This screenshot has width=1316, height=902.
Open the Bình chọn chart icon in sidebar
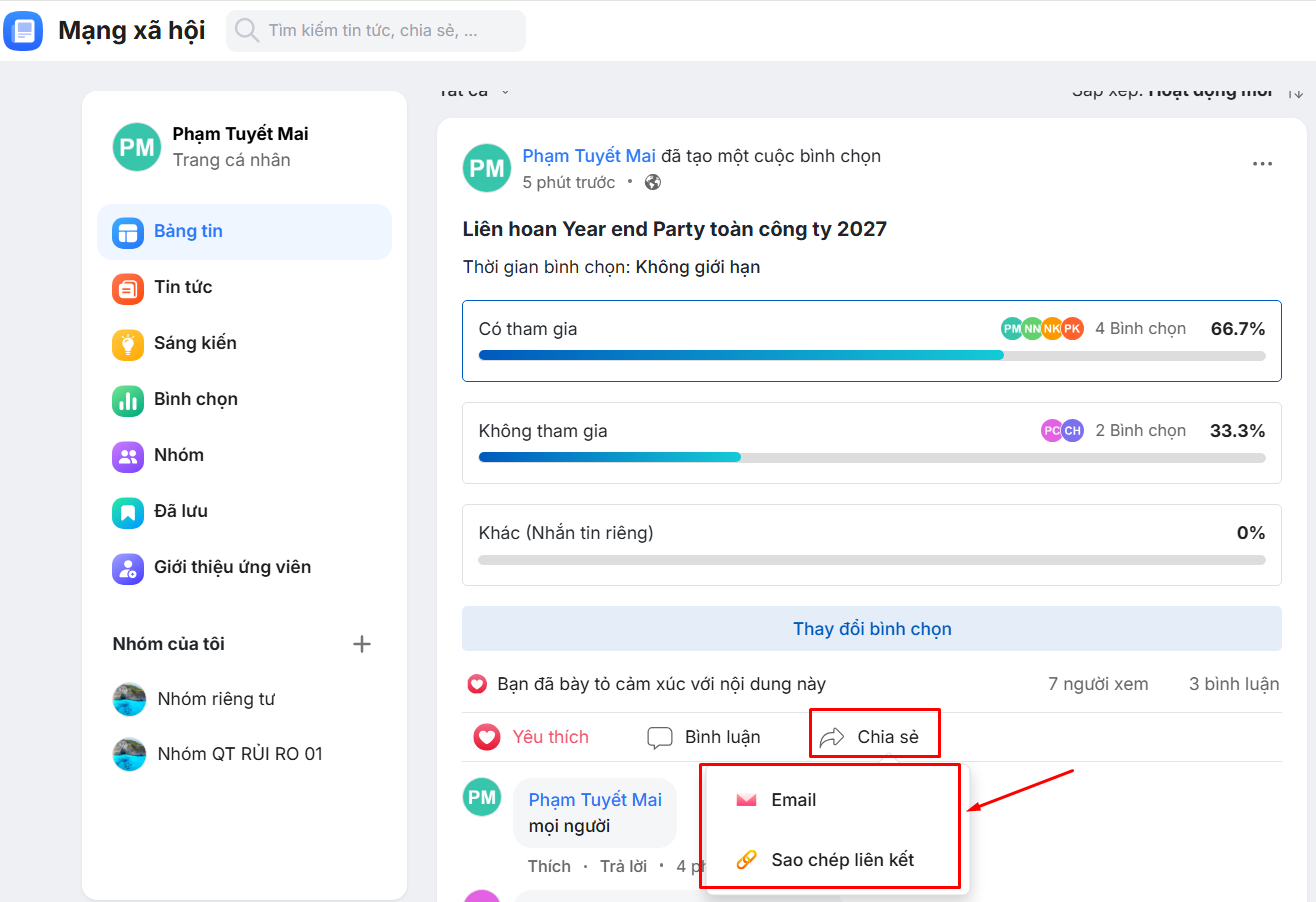click(x=127, y=400)
